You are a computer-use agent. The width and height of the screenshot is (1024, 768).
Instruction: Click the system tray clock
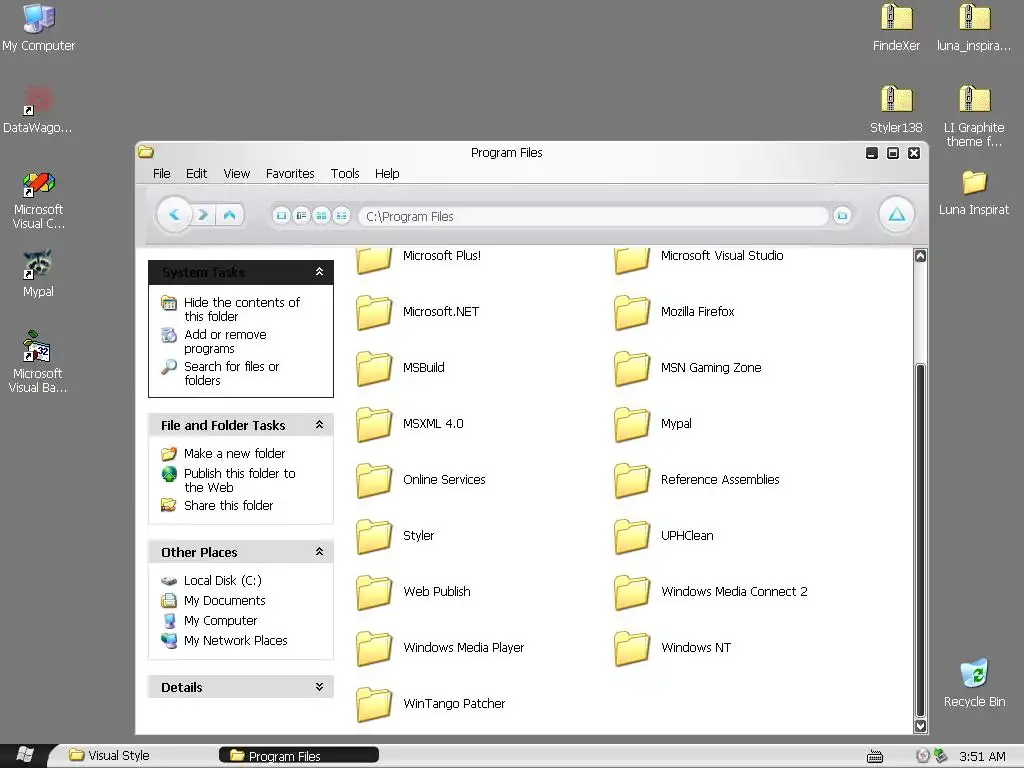click(x=982, y=757)
